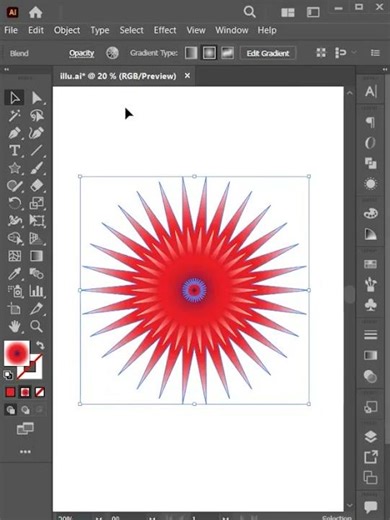390x520 pixels.
Task: Select the Pen tool
Action: 14,133
